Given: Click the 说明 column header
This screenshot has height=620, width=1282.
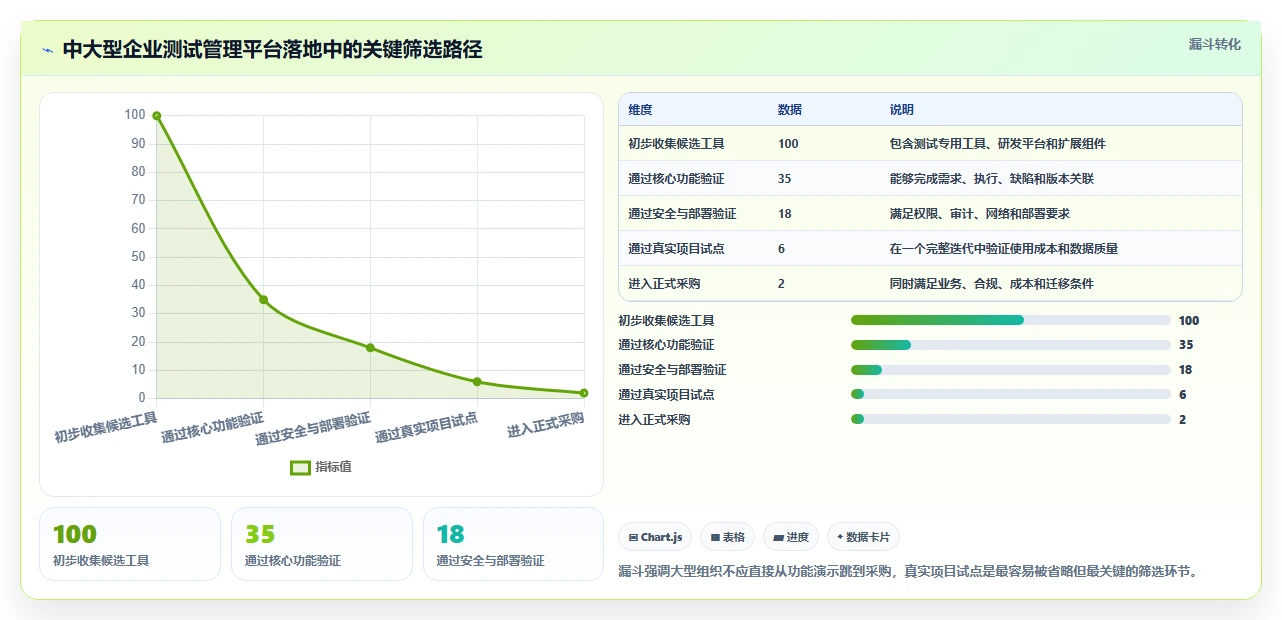Looking at the screenshot, I should 902,110.
